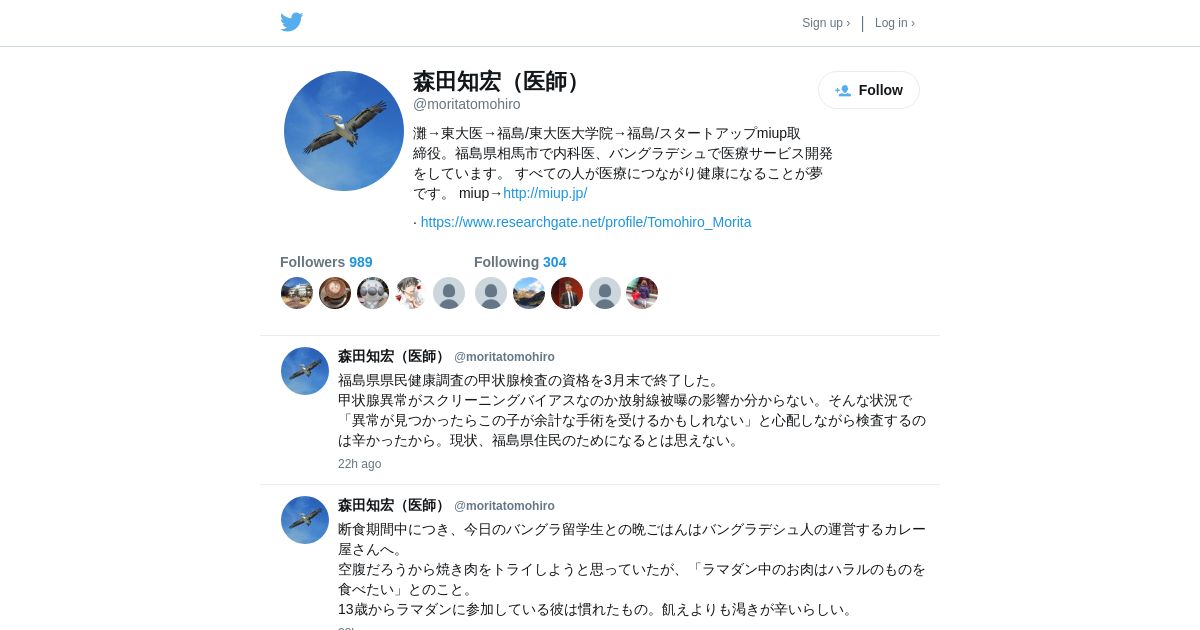1200x630 pixels.
Task: Click the @moritatomohiro handle in second tweet
Action: [x=504, y=506]
